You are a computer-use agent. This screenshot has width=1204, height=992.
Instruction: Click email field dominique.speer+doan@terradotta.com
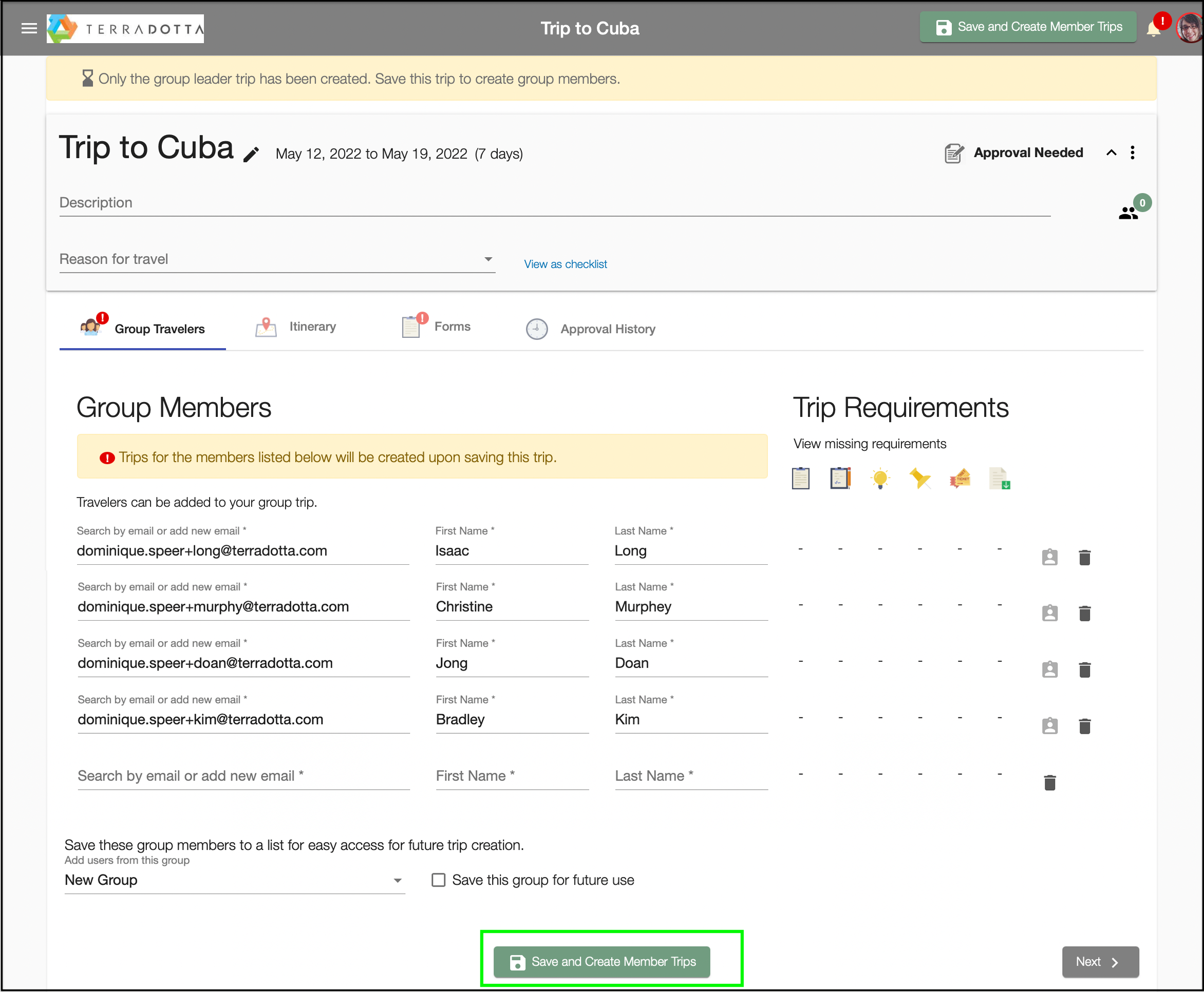tap(243, 663)
